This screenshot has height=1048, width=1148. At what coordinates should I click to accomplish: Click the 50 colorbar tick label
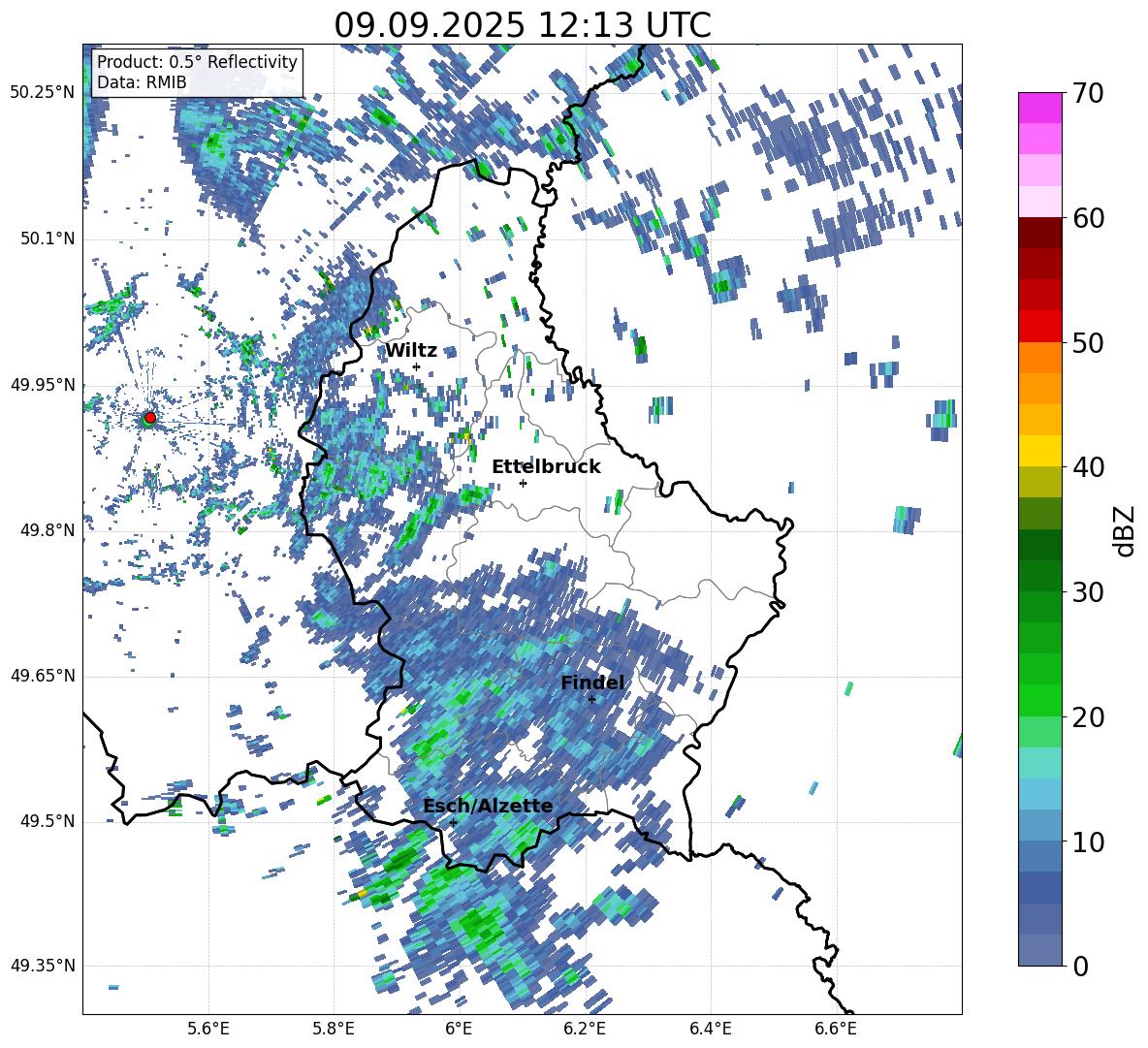(1089, 343)
